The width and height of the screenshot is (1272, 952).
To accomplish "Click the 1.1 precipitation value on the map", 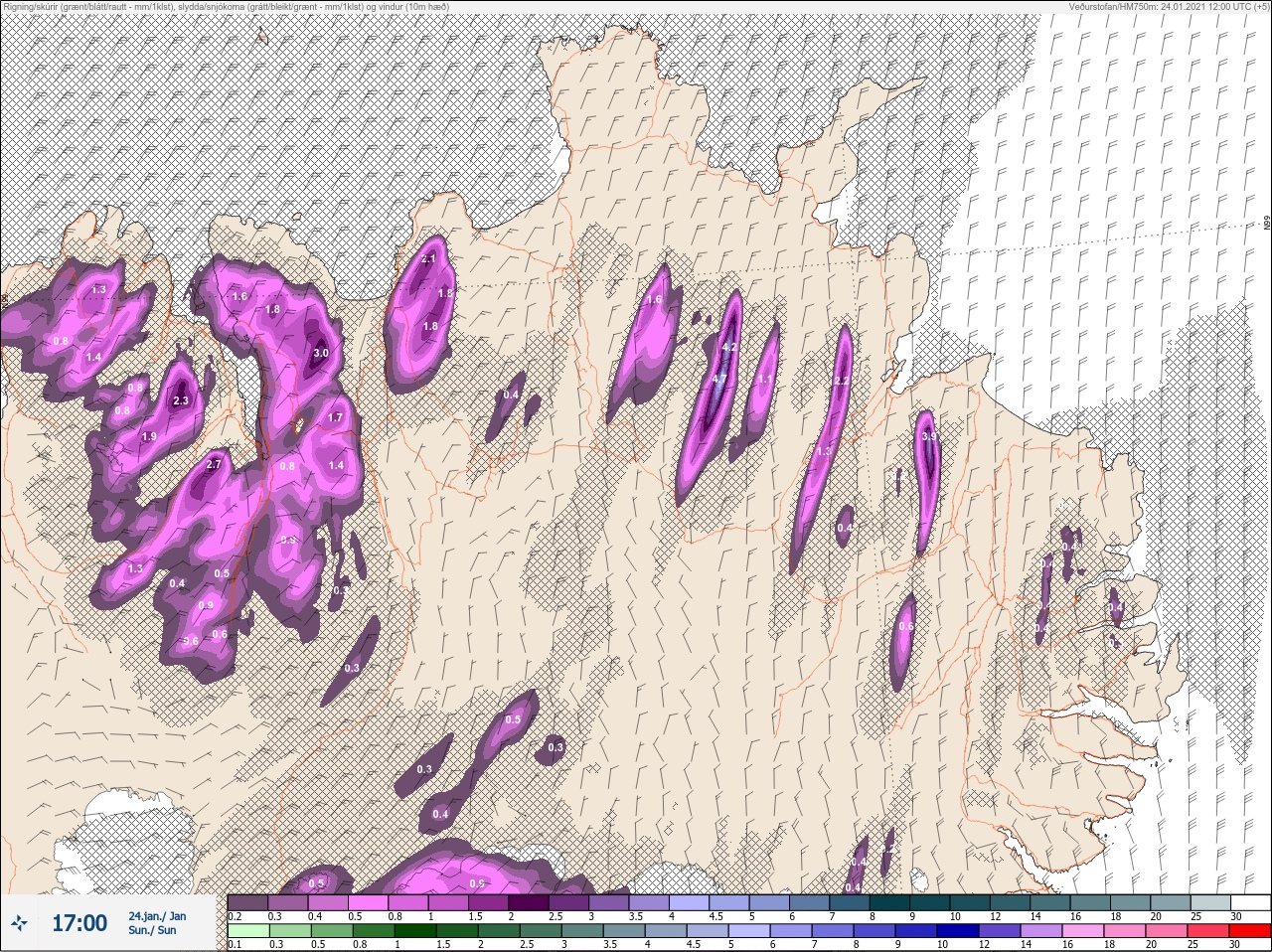I will click(x=765, y=379).
